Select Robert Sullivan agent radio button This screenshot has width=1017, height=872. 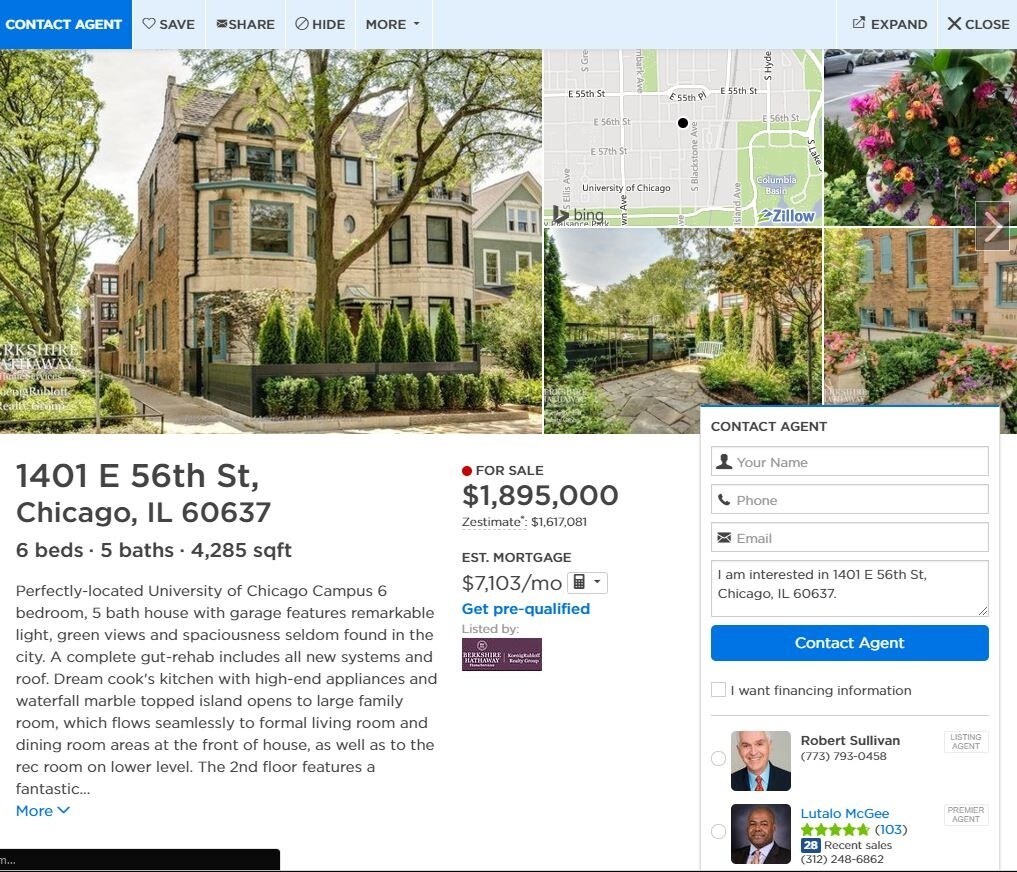(x=718, y=758)
